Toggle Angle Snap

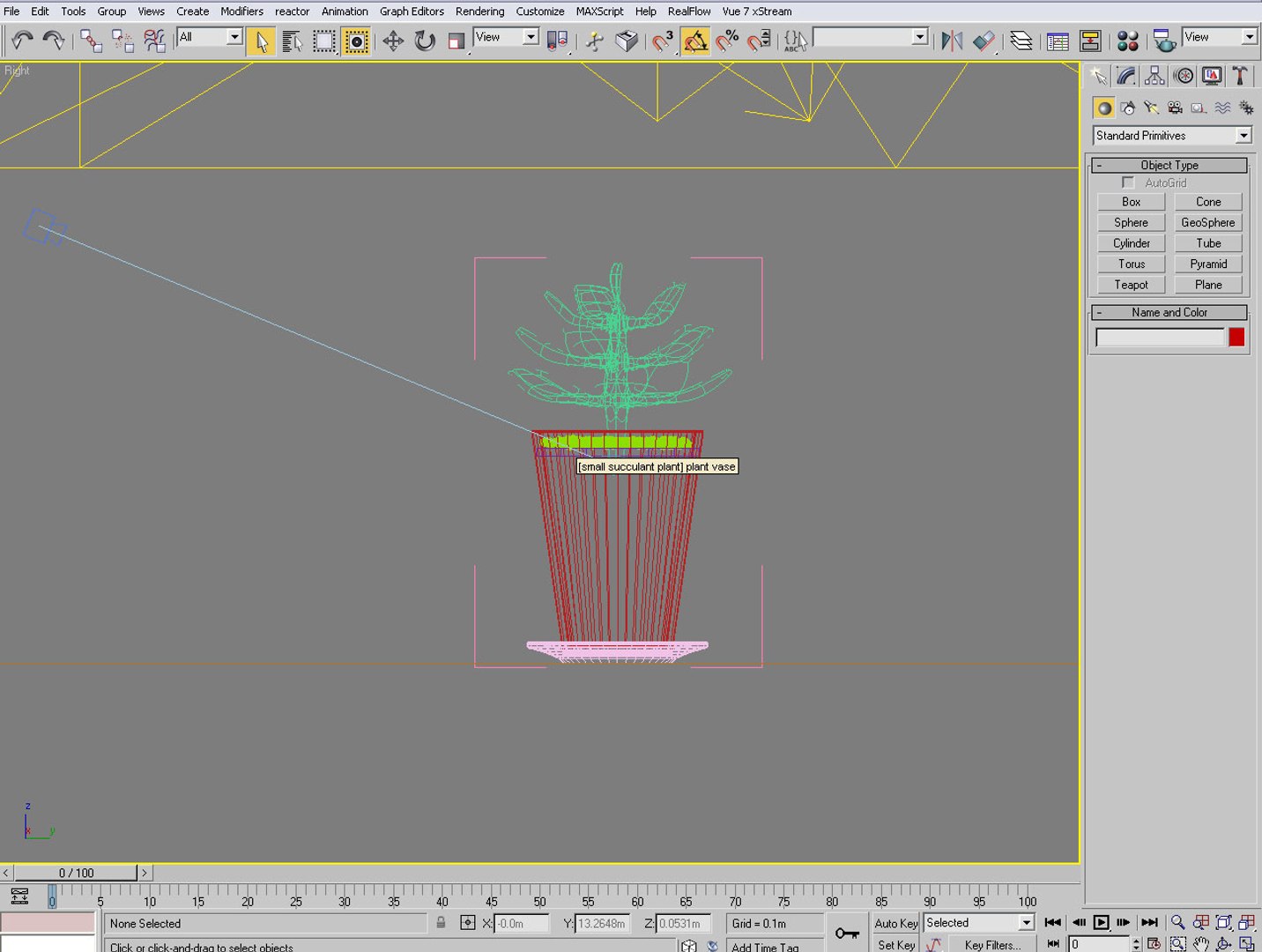click(x=695, y=41)
